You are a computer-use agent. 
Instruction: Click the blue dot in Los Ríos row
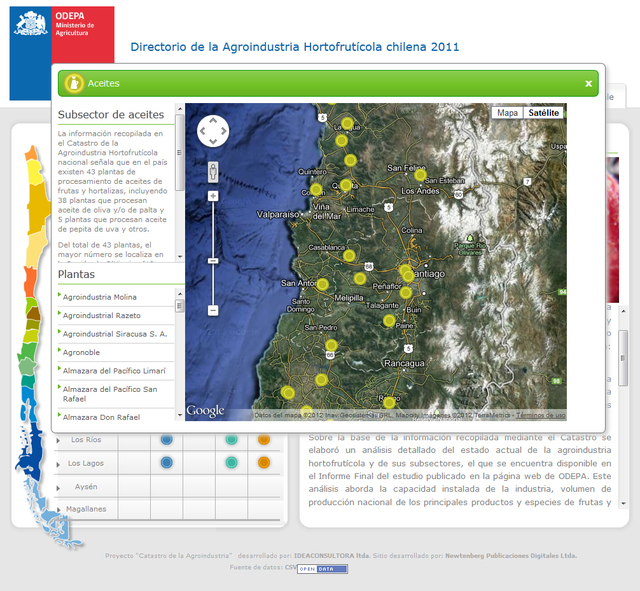click(x=167, y=440)
